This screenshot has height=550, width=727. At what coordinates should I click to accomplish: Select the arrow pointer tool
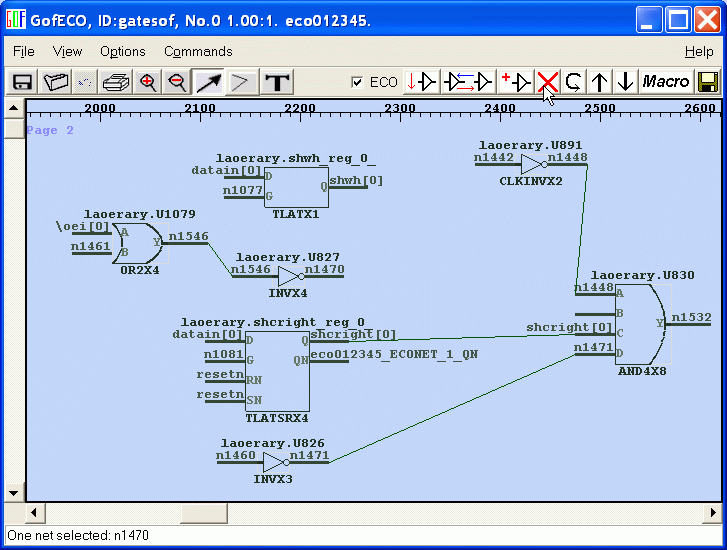click(x=208, y=82)
